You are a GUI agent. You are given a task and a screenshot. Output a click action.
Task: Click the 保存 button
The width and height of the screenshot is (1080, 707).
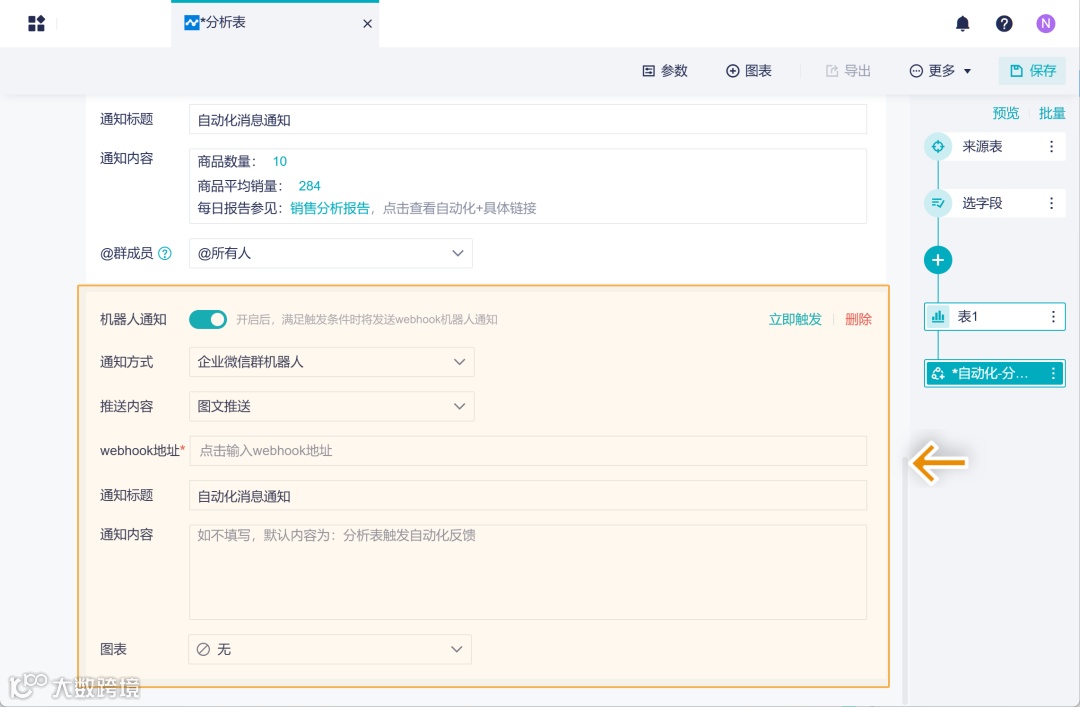point(1032,71)
